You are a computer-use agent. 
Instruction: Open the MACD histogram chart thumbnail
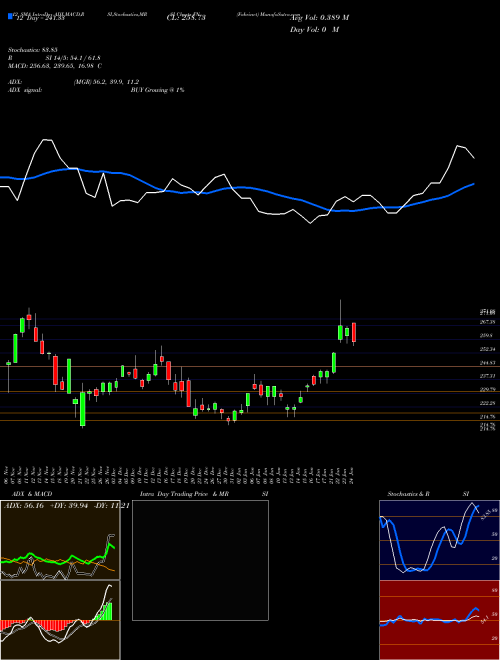click(x=60, y=620)
